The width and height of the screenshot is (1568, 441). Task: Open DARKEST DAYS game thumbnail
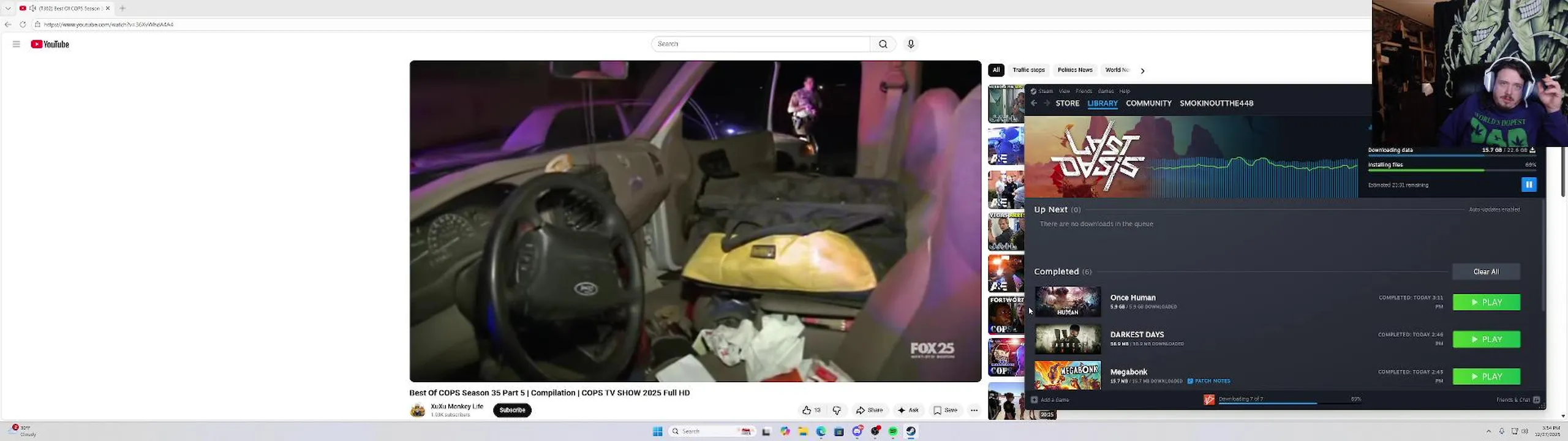[1068, 339]
